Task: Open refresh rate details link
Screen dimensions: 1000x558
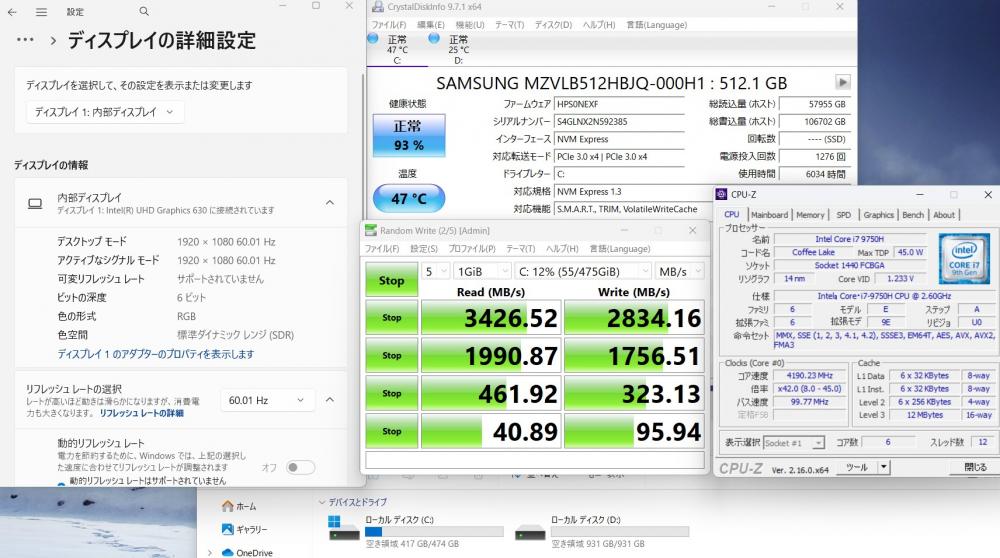Action: coord(142,413)
